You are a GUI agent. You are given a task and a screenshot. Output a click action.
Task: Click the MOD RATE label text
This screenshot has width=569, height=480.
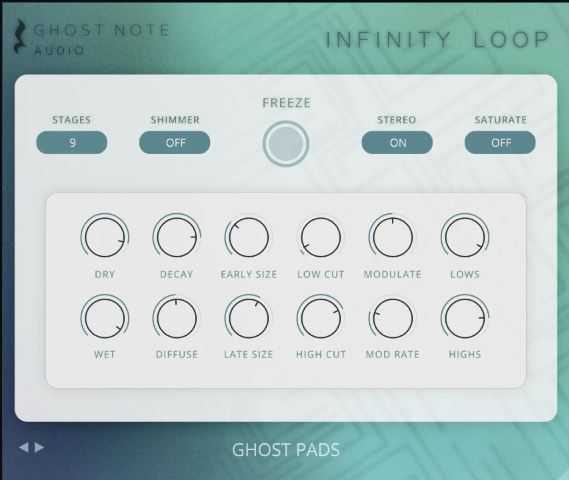click(393, 354)
